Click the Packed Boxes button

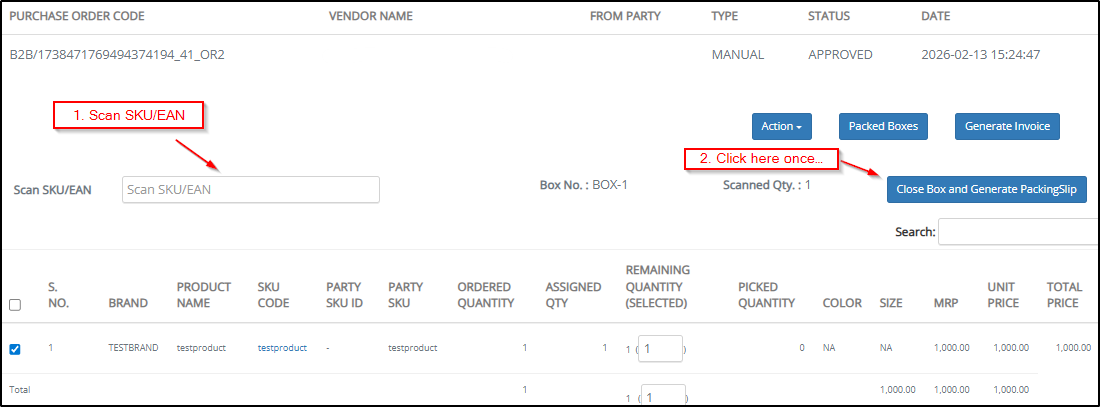pyautogui.click(x=883, y=126)
